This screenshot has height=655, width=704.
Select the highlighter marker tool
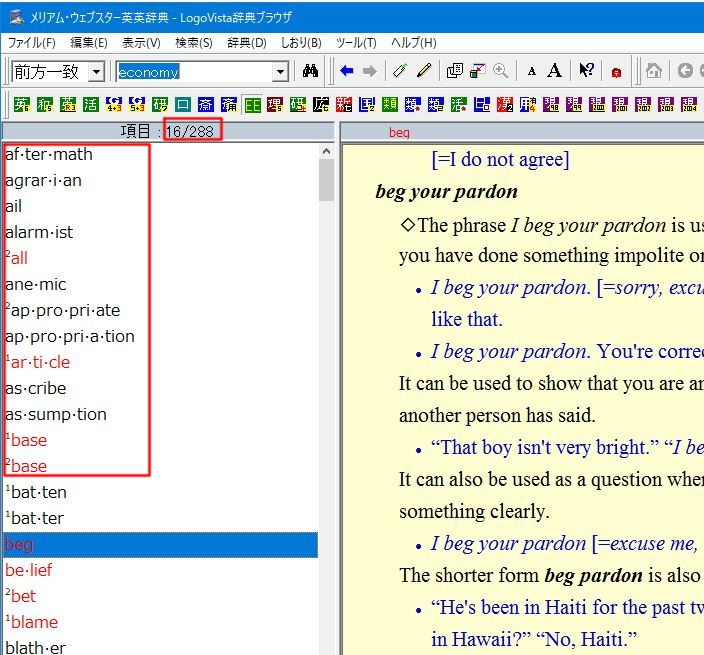click(400, 71)
